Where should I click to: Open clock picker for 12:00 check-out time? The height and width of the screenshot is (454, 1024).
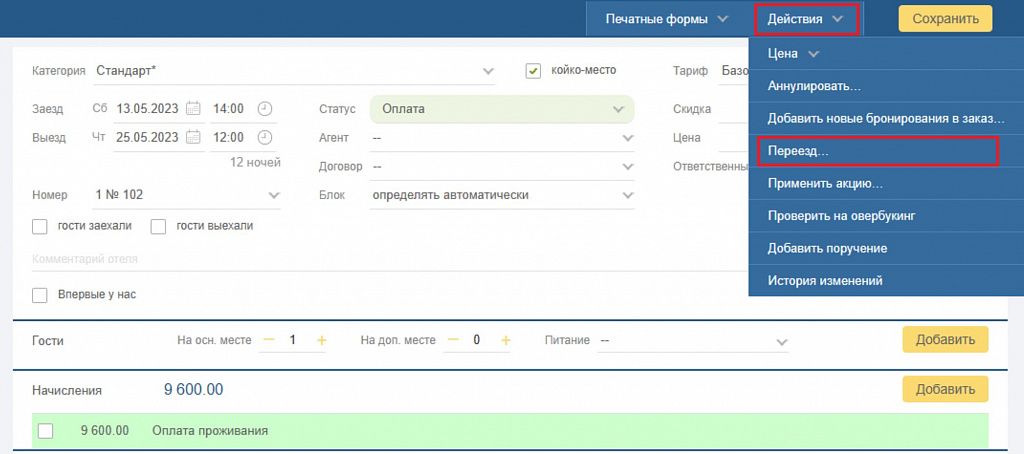click(x=264, y=137)
